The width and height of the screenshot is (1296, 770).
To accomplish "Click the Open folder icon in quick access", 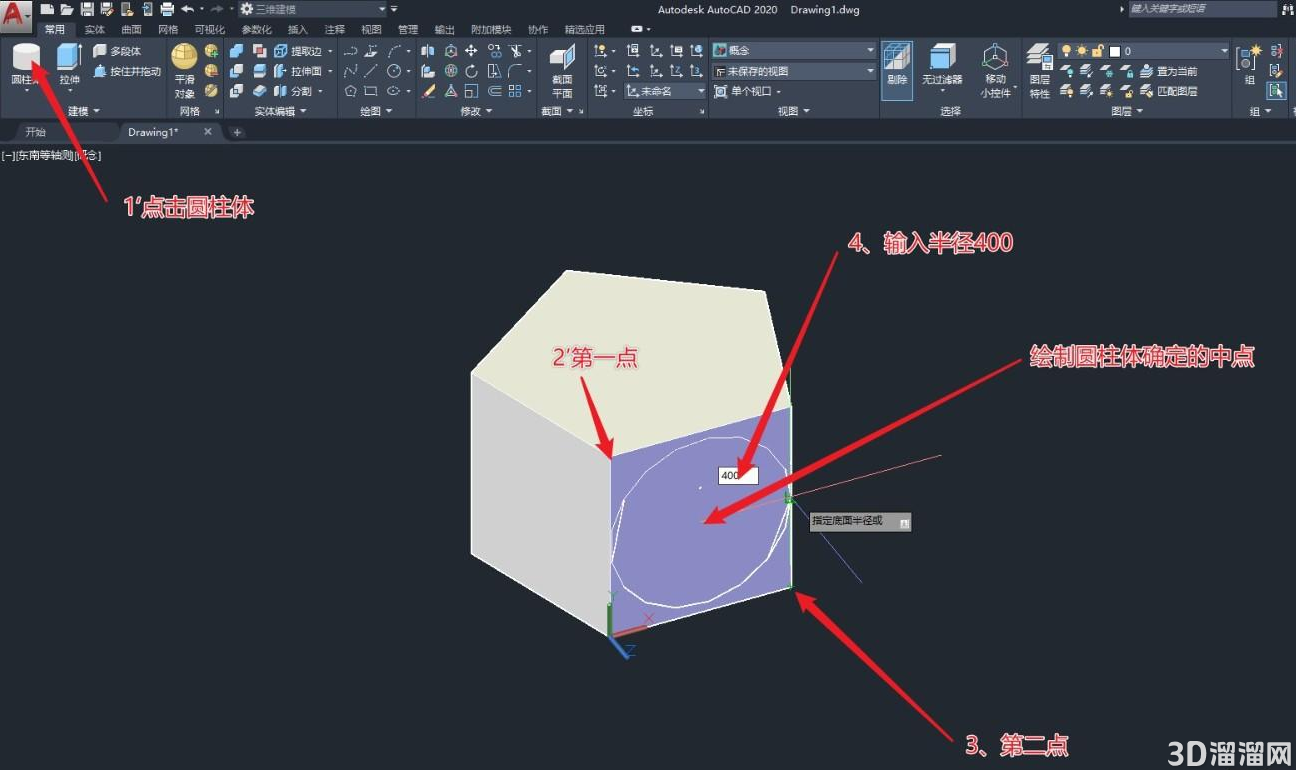I will pyautogui.click(x=66, y=9).
